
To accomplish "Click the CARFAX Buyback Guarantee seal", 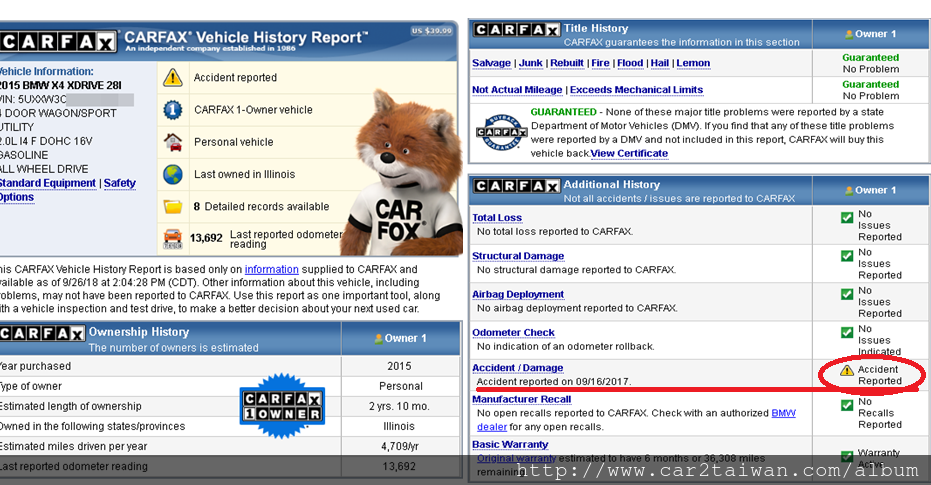I will 502,132.
